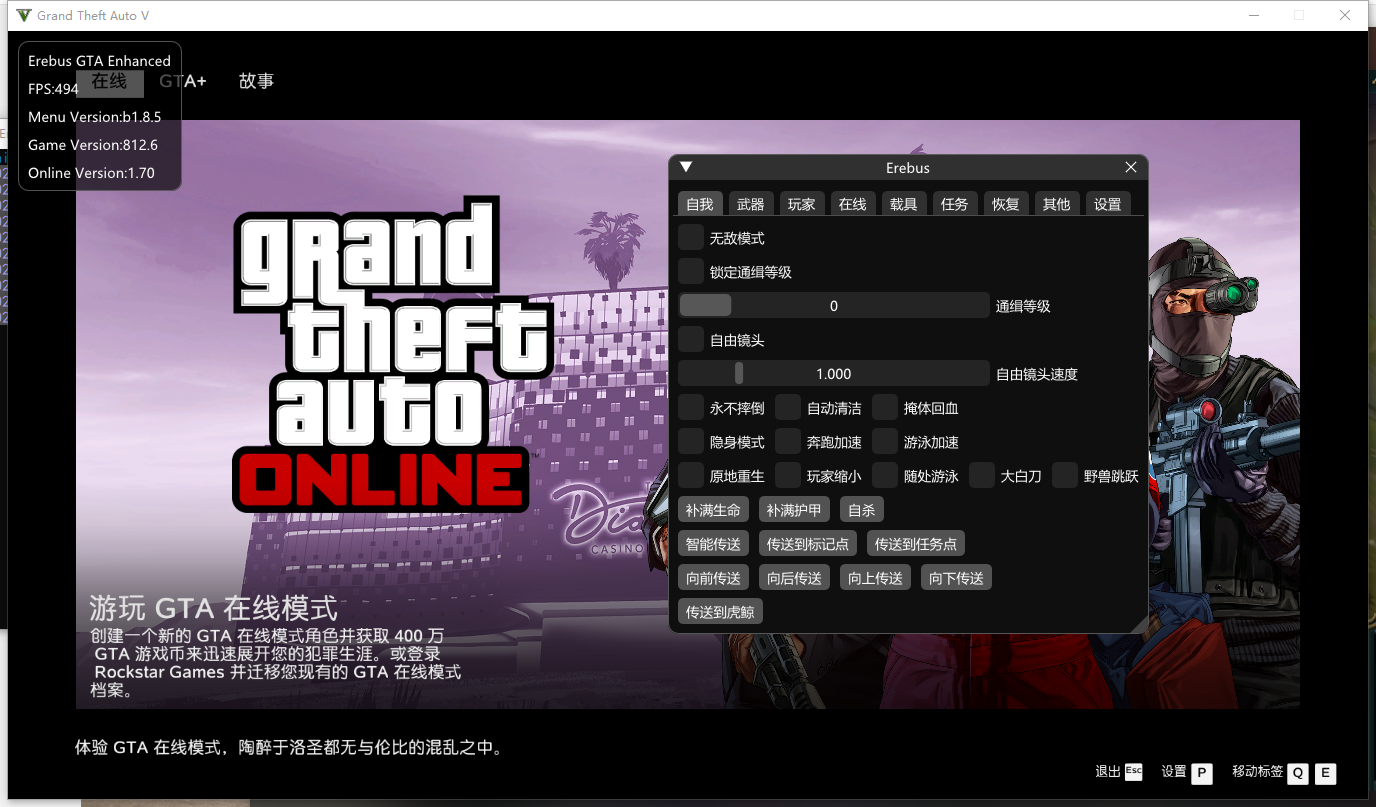The image size is (1376, 807).
Task: Click the GTA V window title icon
Action: click(x=24, y=15)
